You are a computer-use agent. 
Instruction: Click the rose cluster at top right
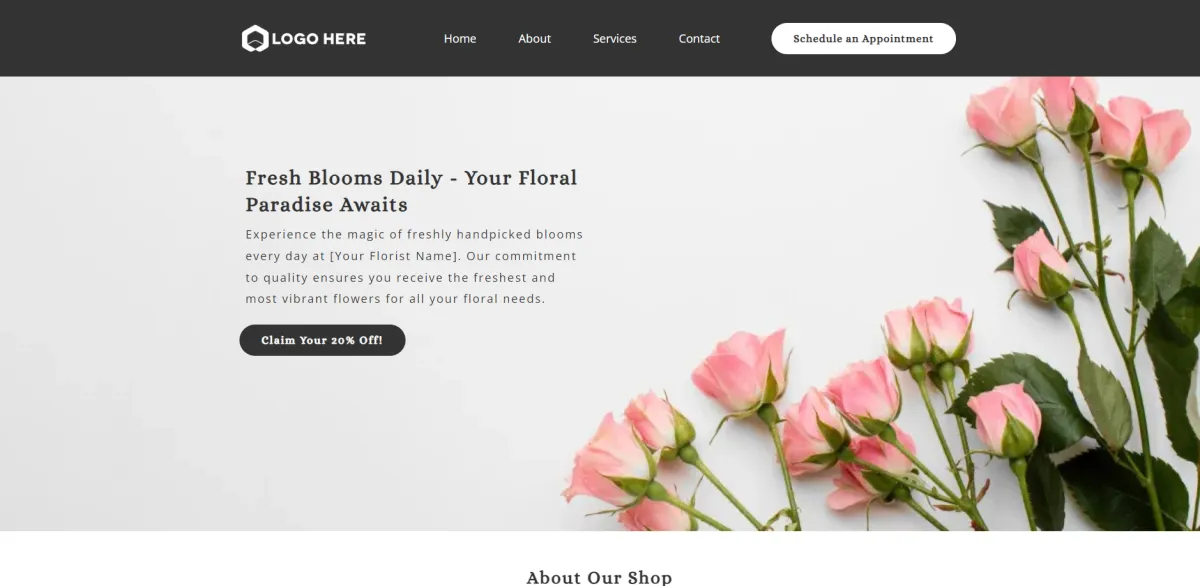click(1078, 118)
